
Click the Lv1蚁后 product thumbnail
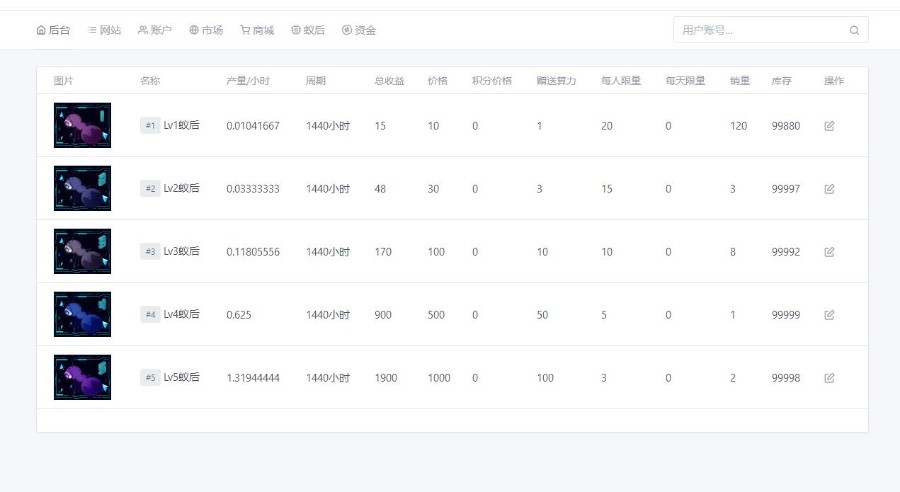tap(82, 126)
